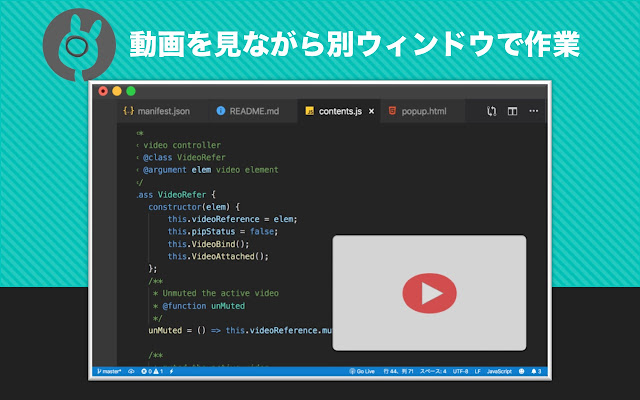Click 'this.videoReference = elem;' line

(x=232, y=219)
